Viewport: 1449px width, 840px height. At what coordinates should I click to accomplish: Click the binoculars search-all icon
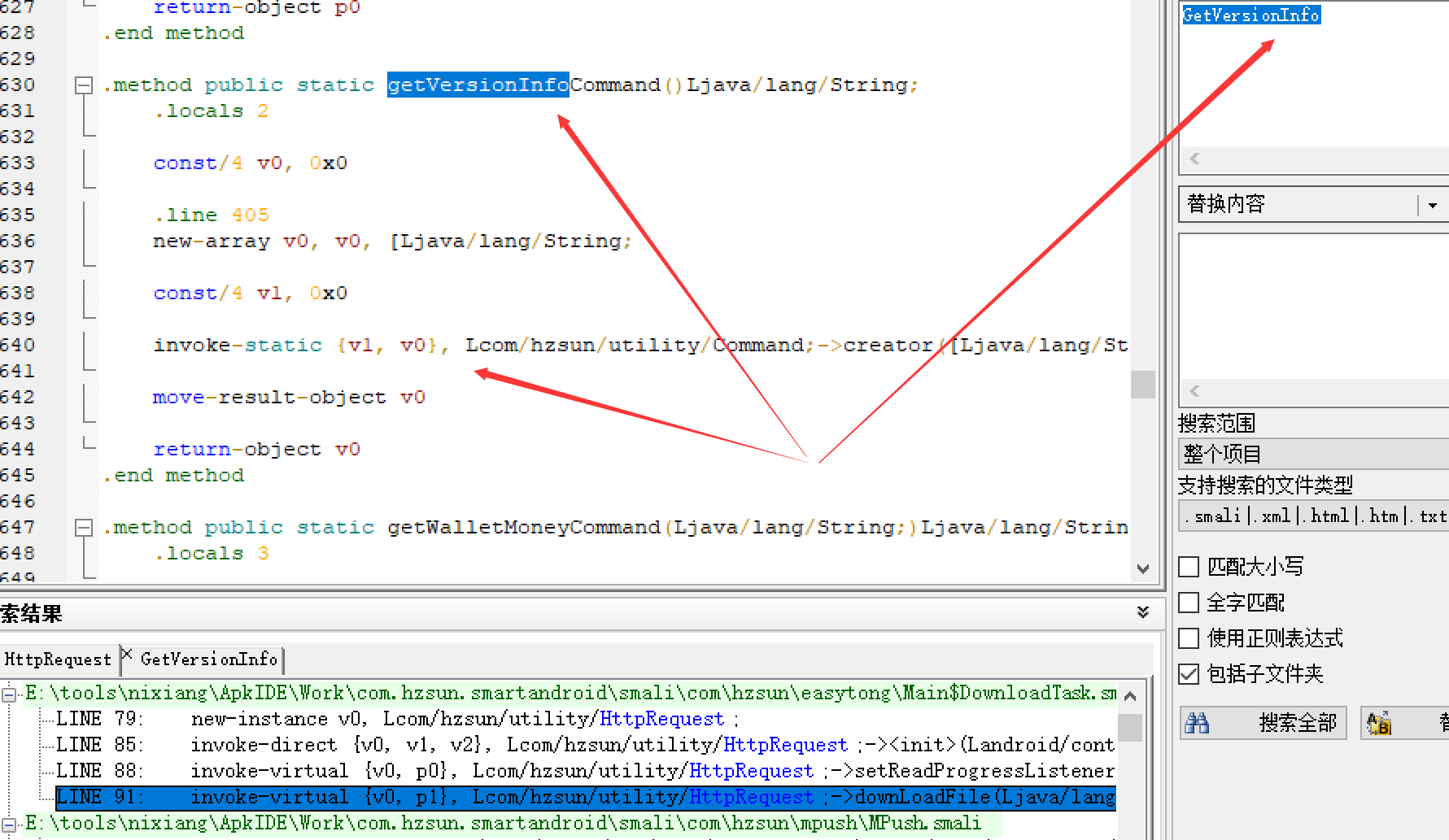[1197, 722]
